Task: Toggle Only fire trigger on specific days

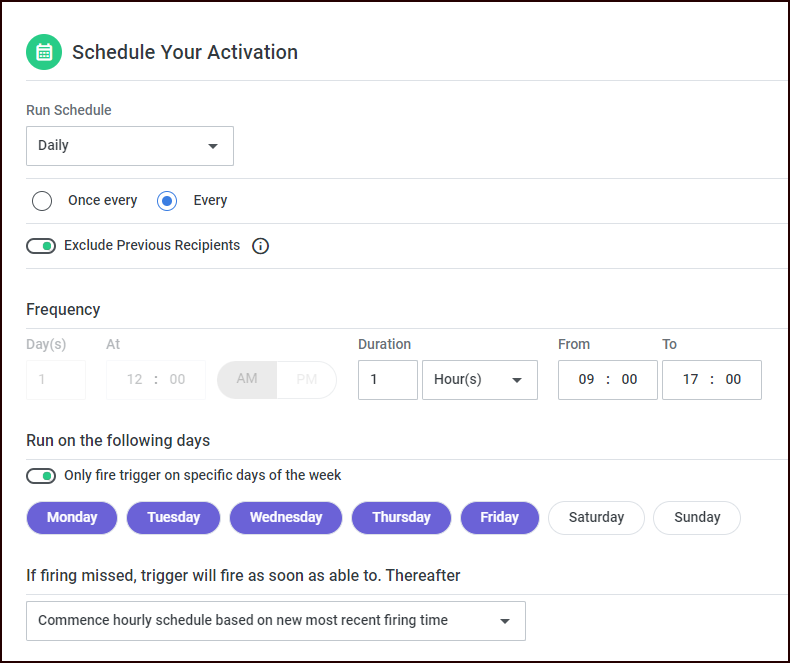Action: (x=41, y=476)
